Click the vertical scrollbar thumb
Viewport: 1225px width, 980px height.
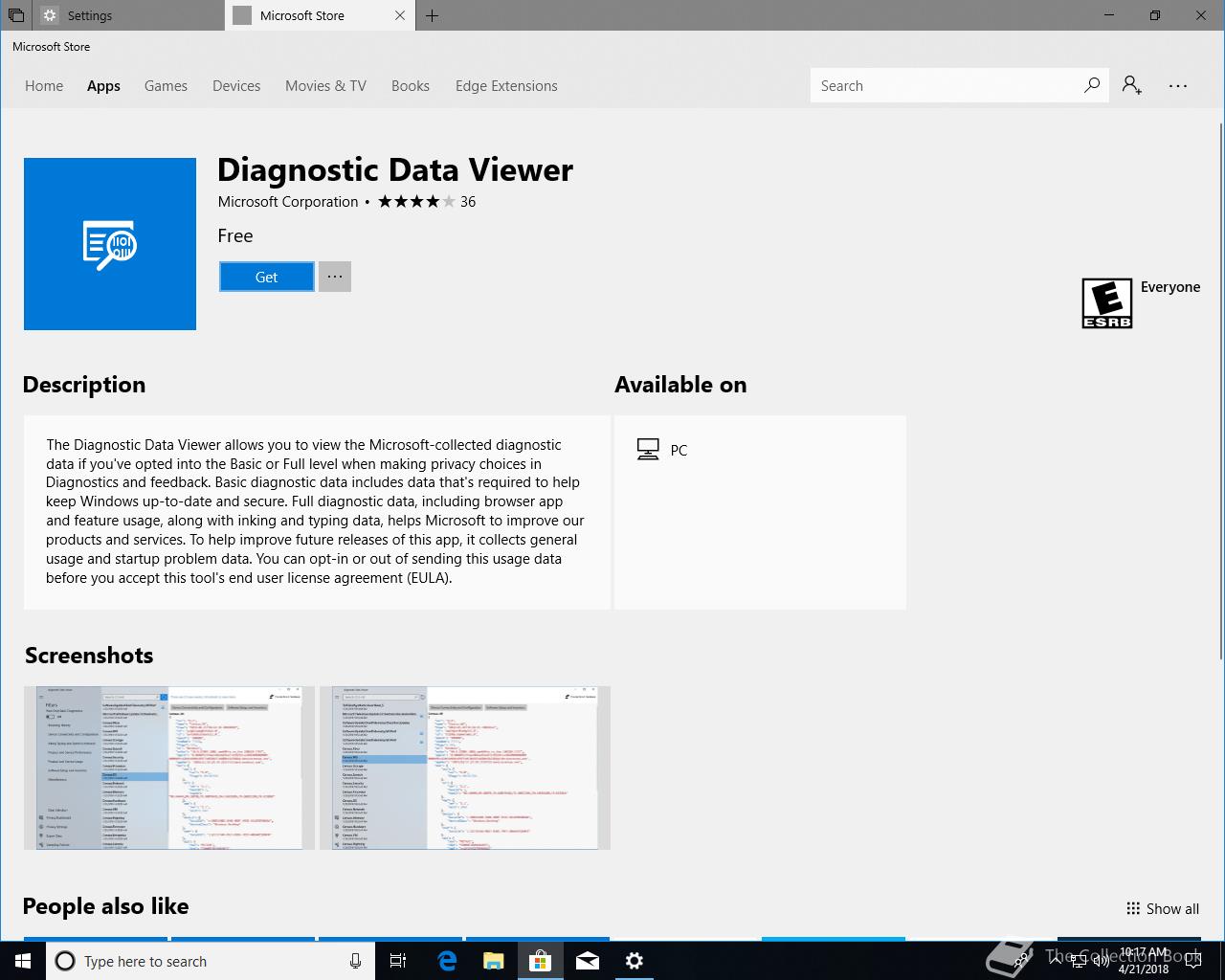point(1220,391)
